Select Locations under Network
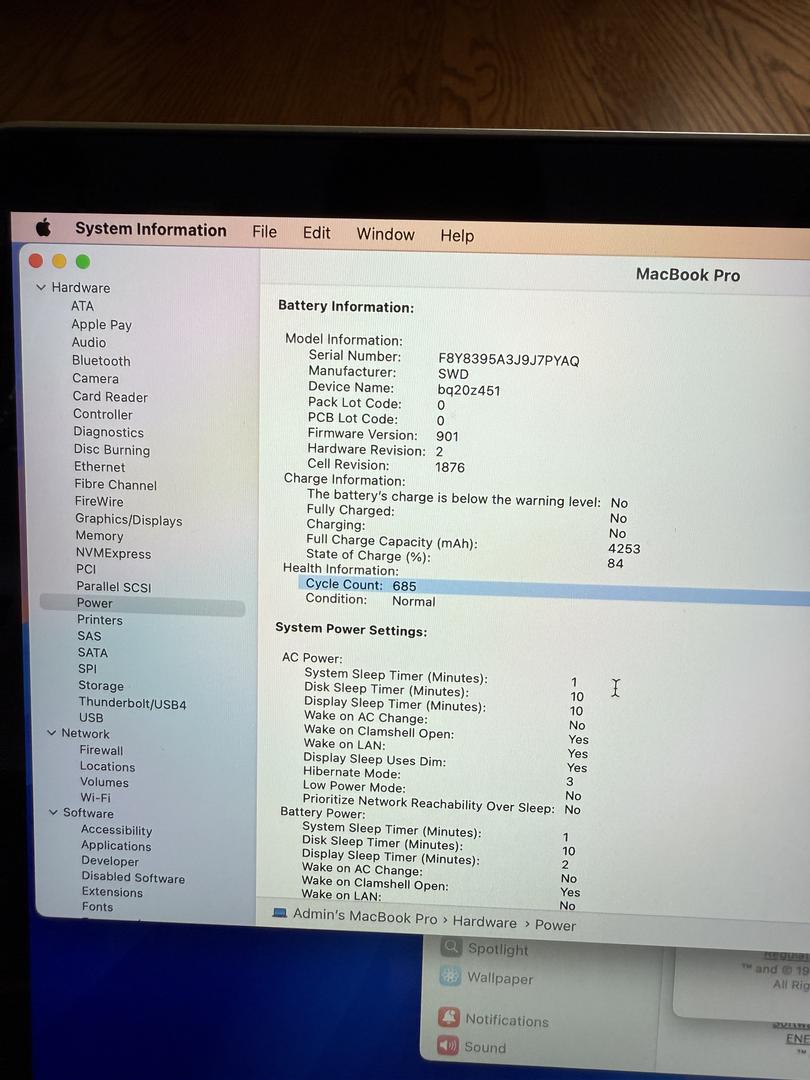 coord(107,767)
